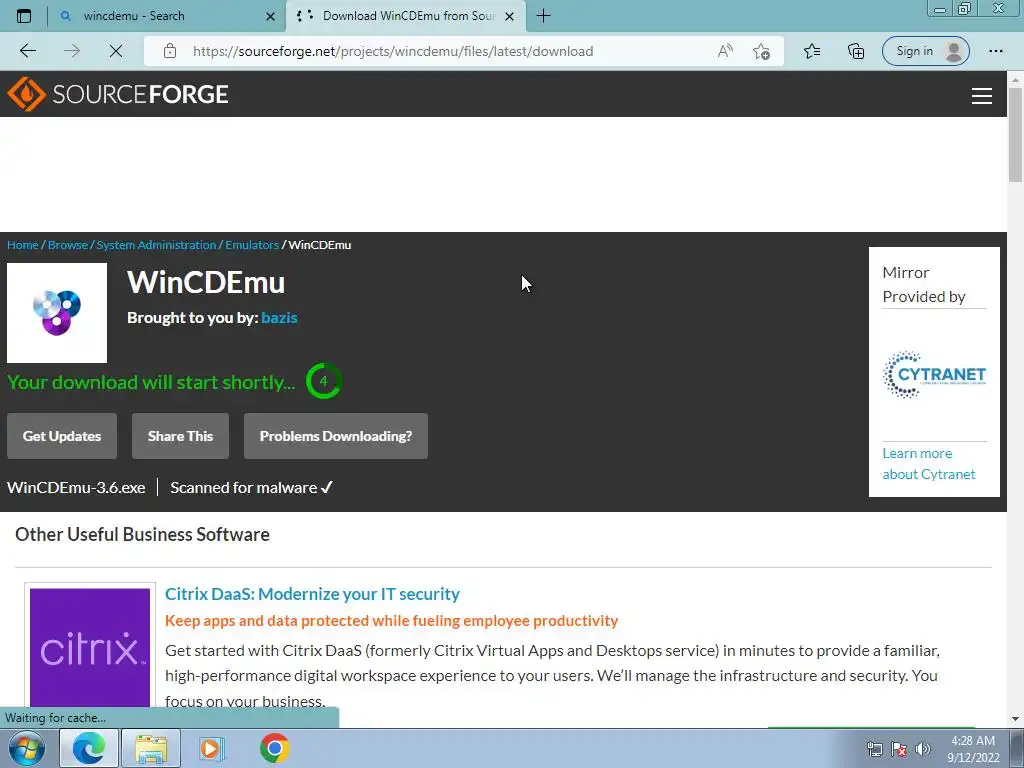Screen dimensions: 1024x768
Task: Click the browser forward arrow
Action: pos(72,51)
